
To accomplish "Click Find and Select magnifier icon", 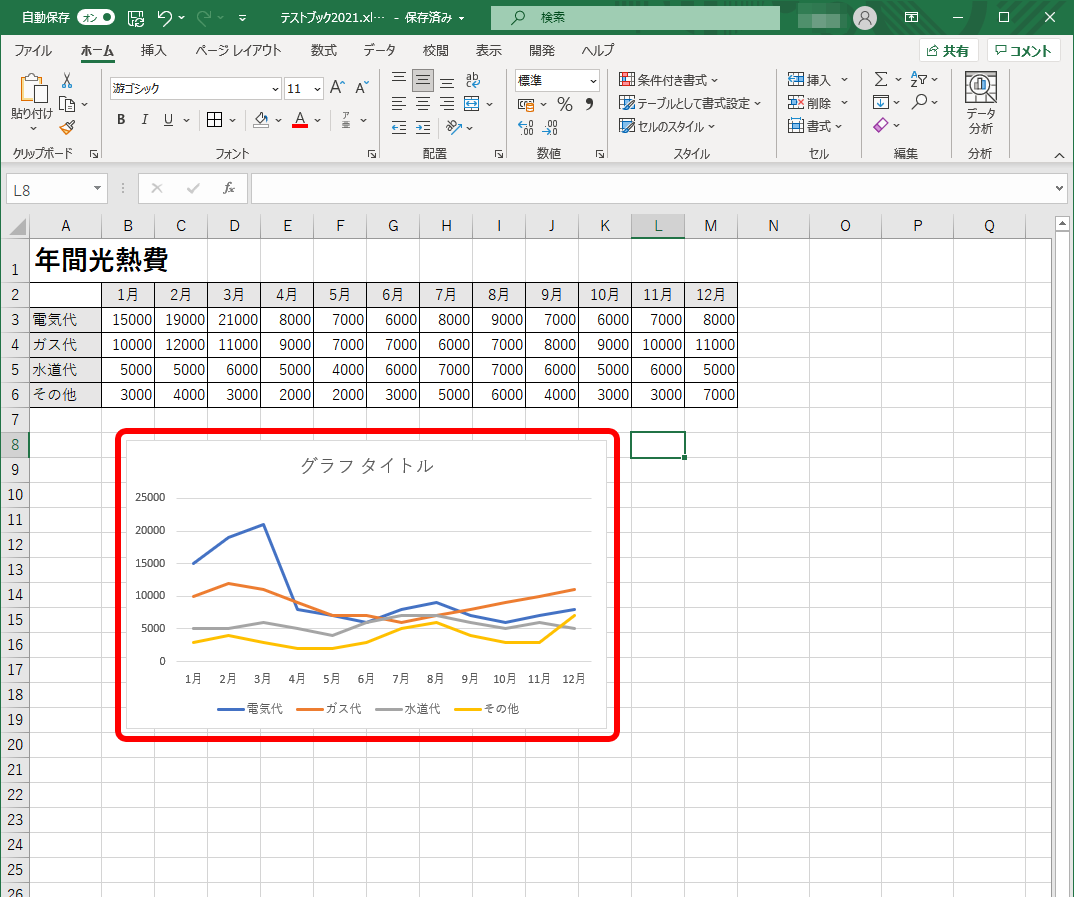I will click(x=919, y=103).
